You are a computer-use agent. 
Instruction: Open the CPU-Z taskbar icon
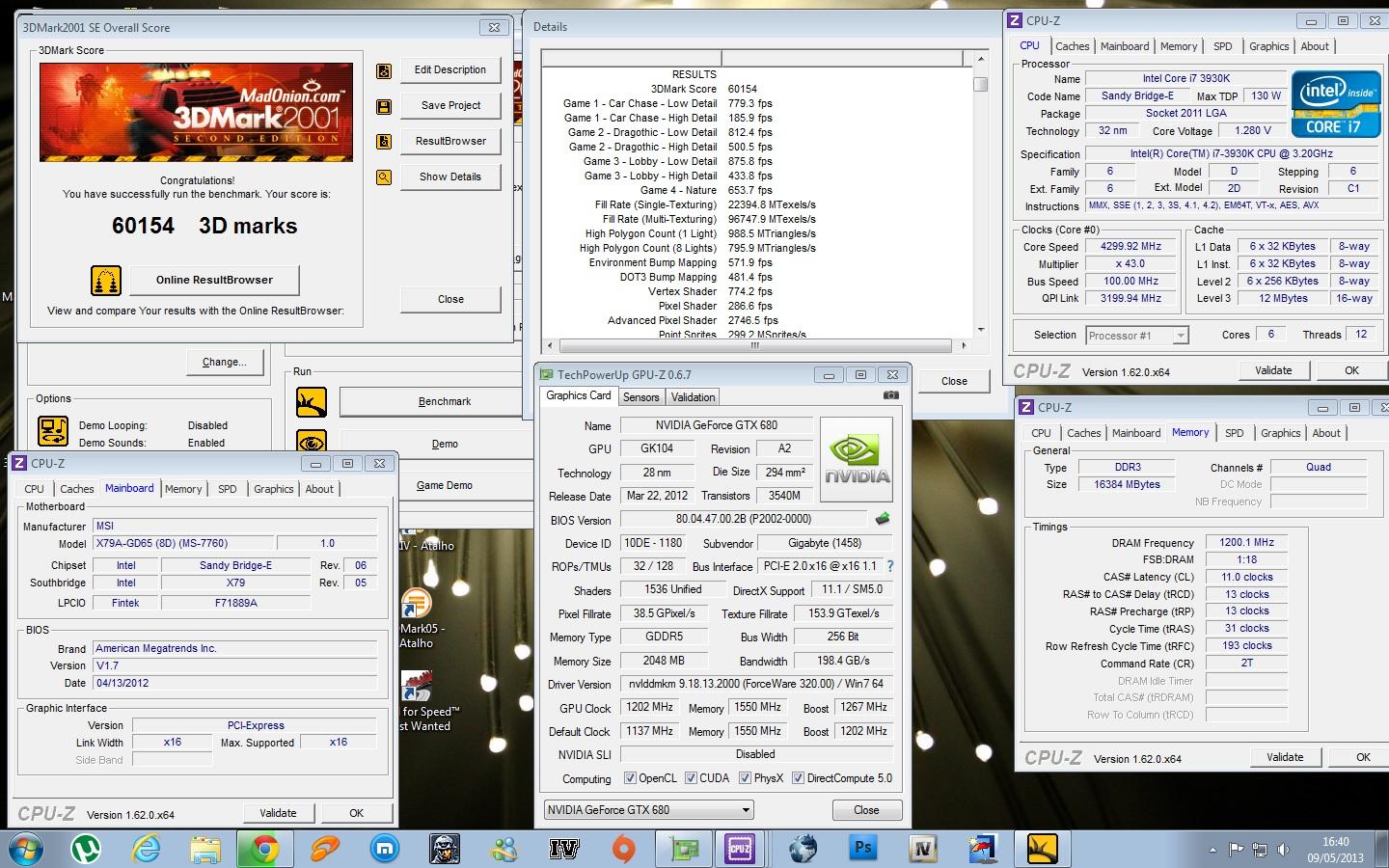[740, 849]
